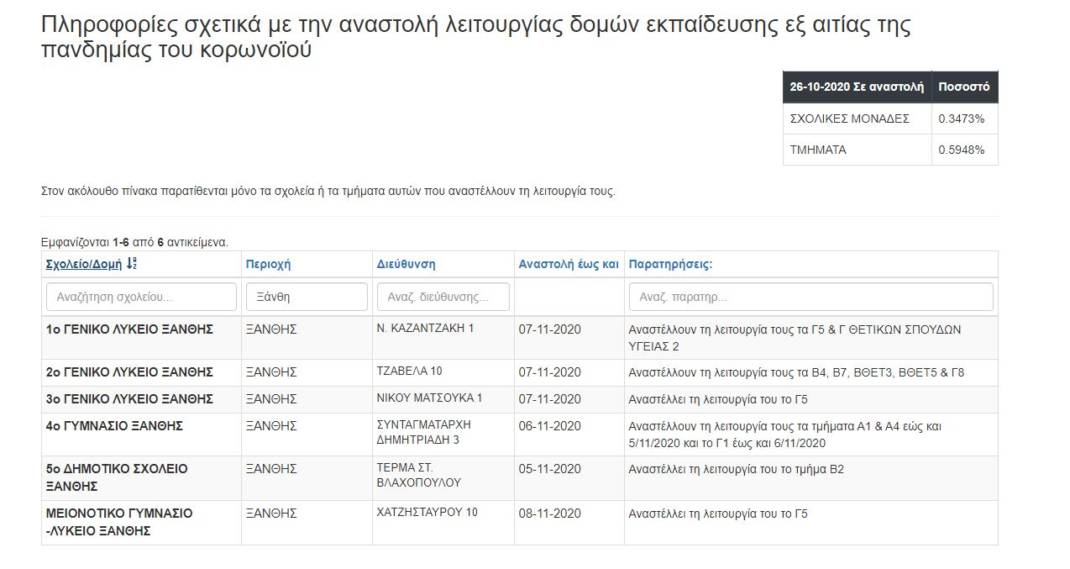Sort by Παρατηρήσεις column header
The width and height of the screenshot is (1070, 569).
(x=670, y=264)
